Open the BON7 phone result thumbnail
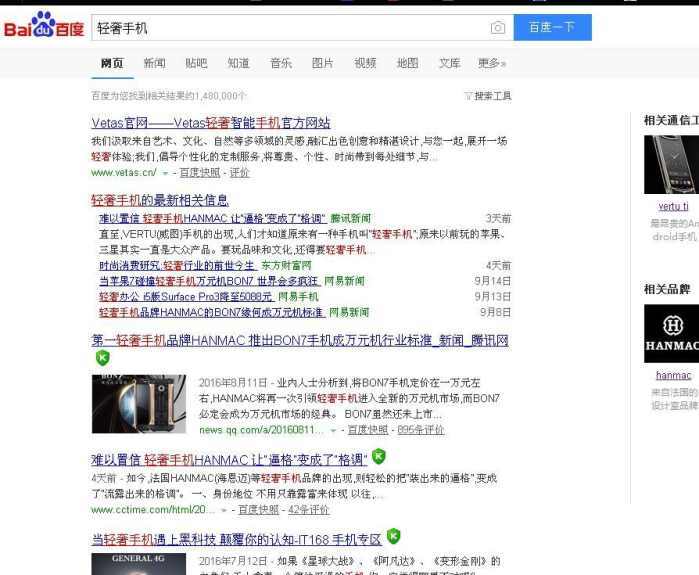The height and width of the screenshot is (575, 699). pos(139,404)
